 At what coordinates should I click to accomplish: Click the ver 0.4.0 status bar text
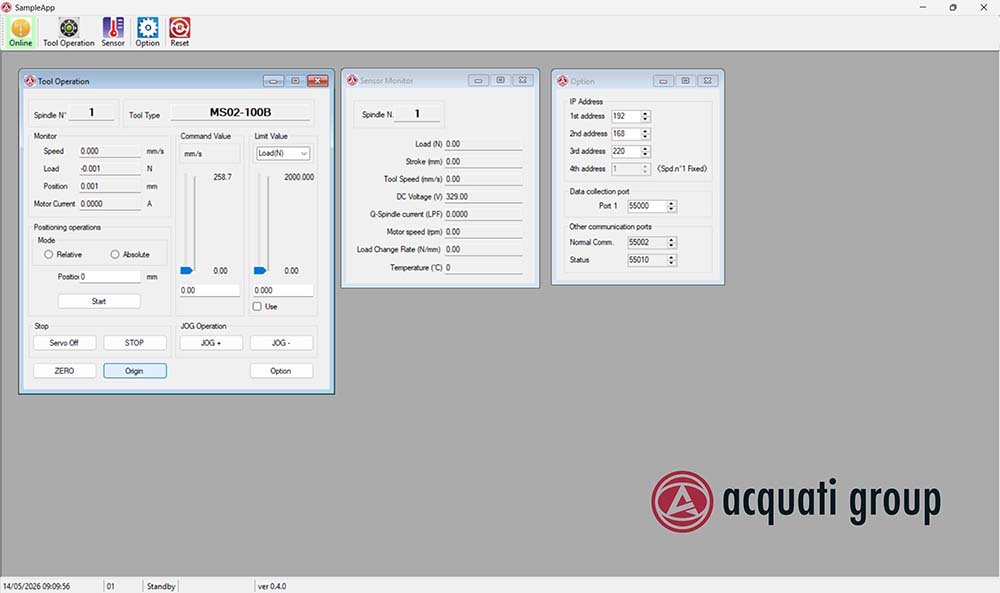[x=272, y=586]
